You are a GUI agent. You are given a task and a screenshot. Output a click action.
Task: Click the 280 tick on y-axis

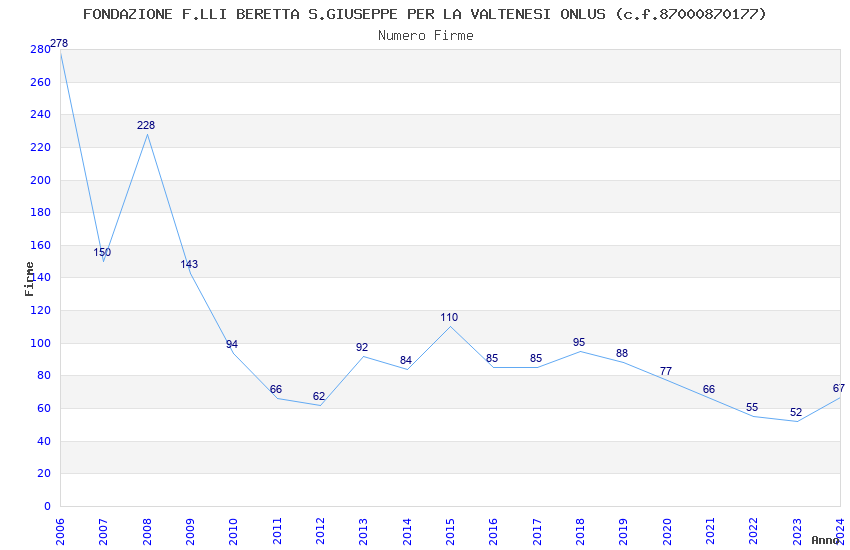[41, 49]
